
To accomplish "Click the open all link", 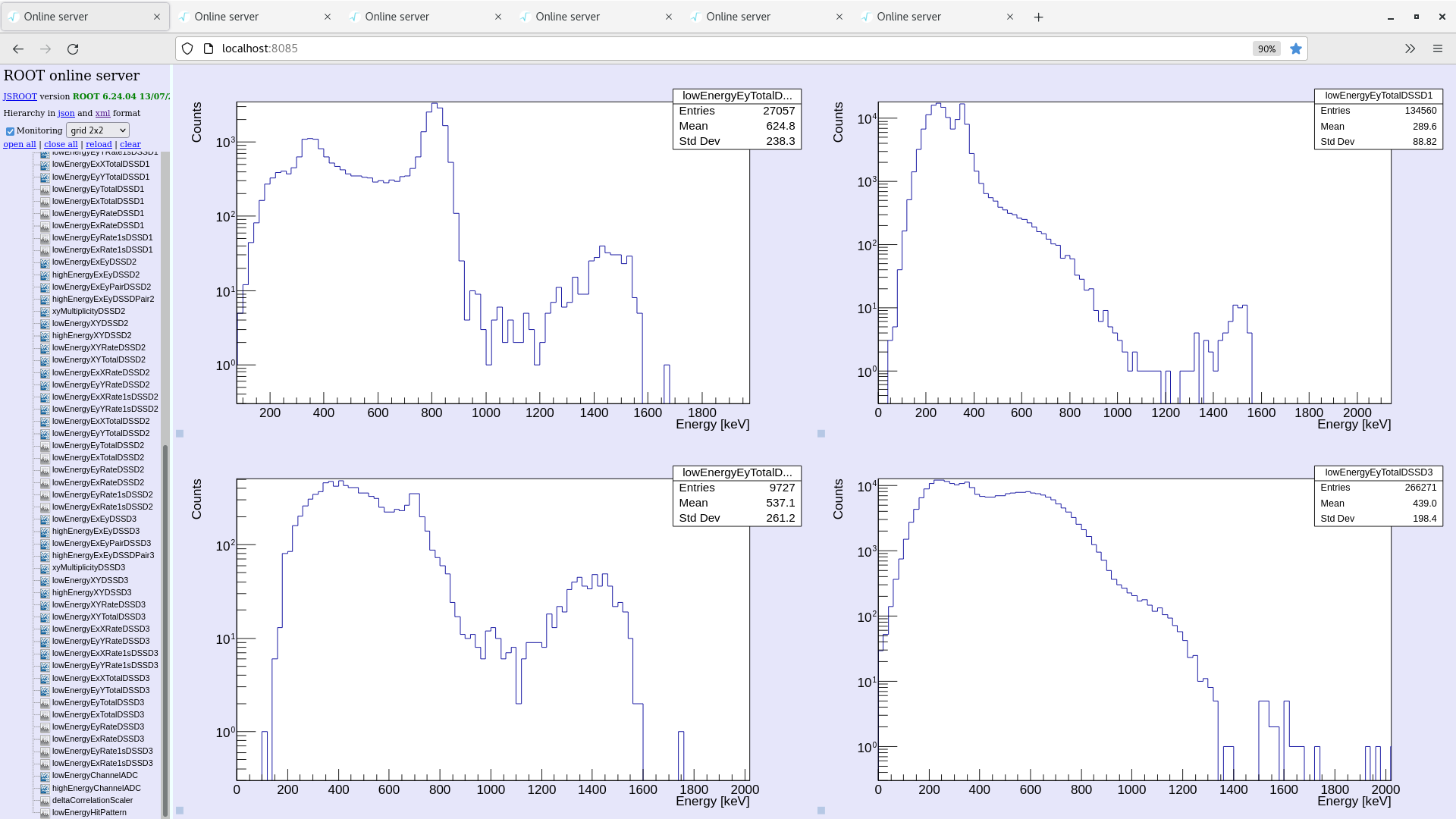I will pos(20,144).
